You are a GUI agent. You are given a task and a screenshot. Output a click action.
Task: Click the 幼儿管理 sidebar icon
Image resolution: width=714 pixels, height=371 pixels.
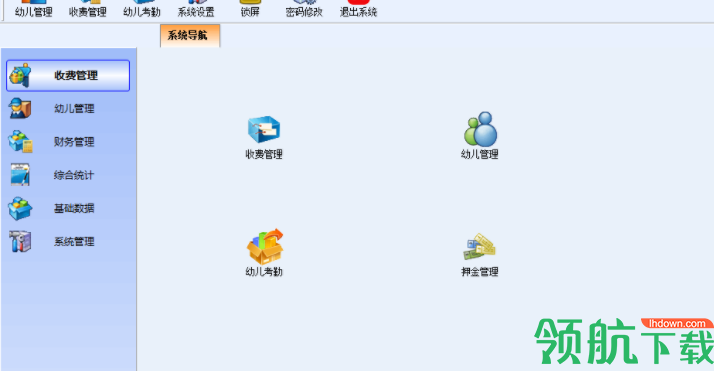click(20, 108)
